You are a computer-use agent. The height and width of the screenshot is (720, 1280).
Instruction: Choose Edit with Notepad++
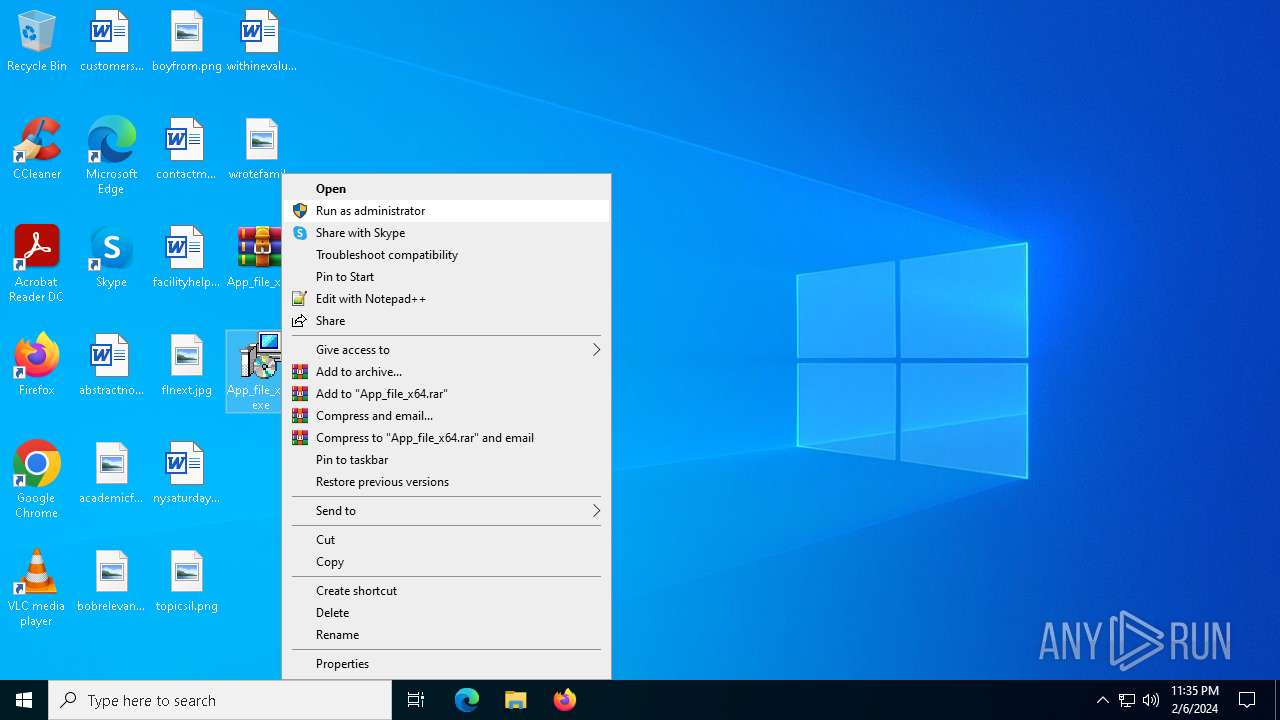(445, 299)
